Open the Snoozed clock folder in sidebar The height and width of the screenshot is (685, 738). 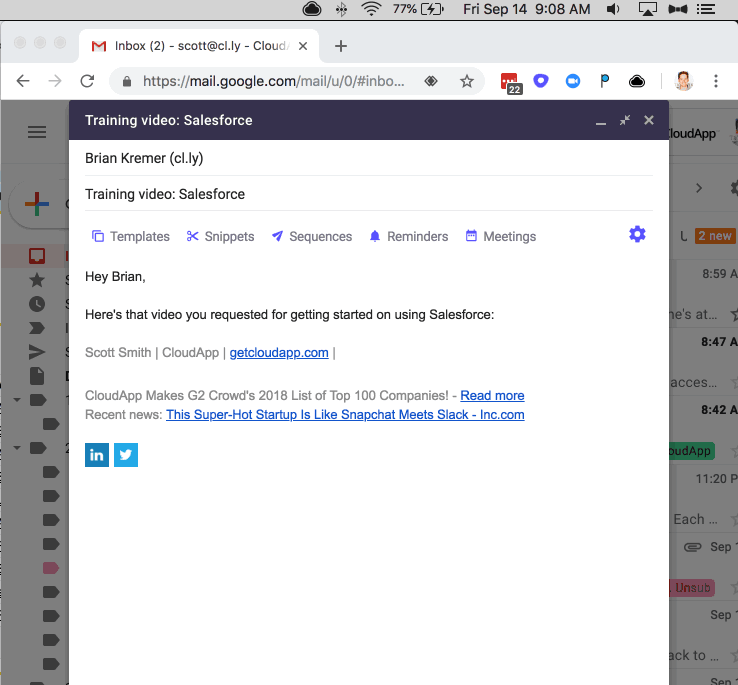(x=37, y=304)
